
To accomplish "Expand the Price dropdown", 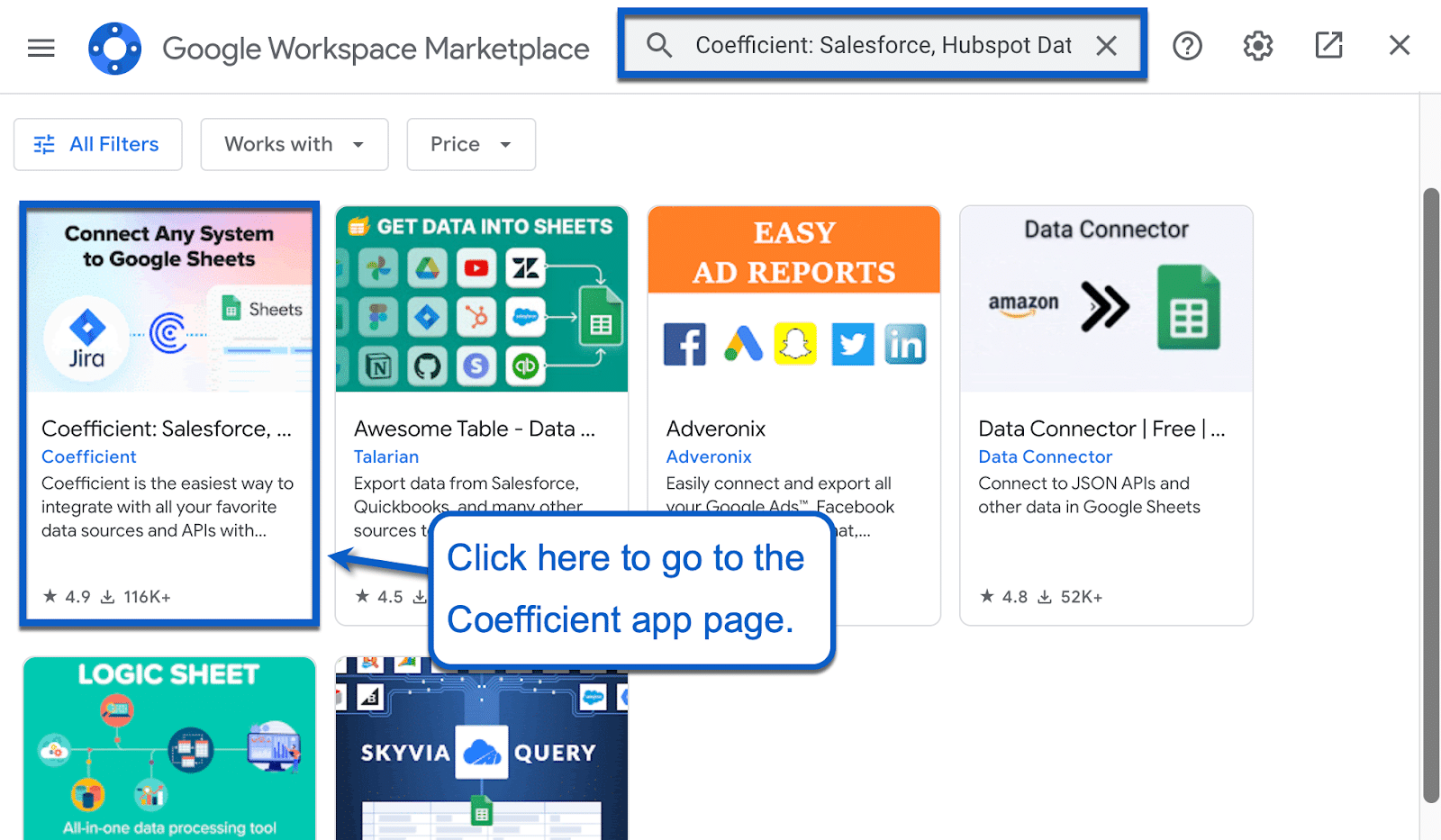I will coord(471,144).
